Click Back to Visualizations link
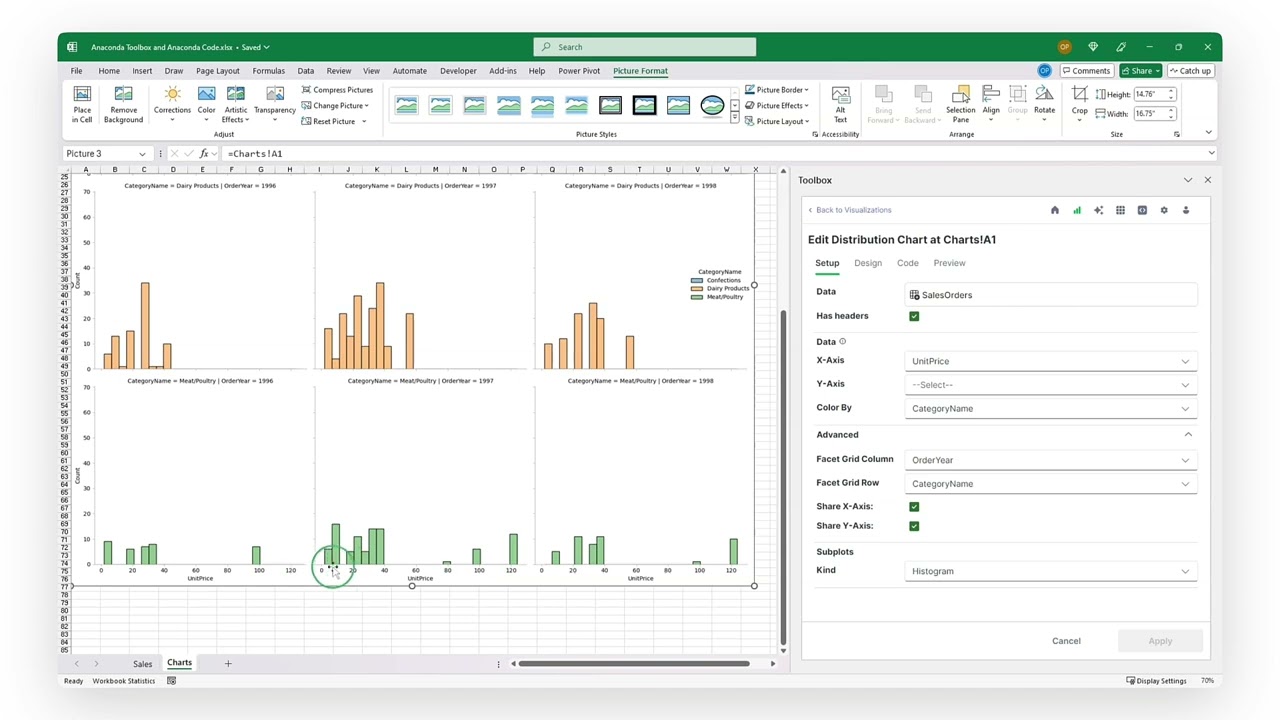 tap(850, 210)
